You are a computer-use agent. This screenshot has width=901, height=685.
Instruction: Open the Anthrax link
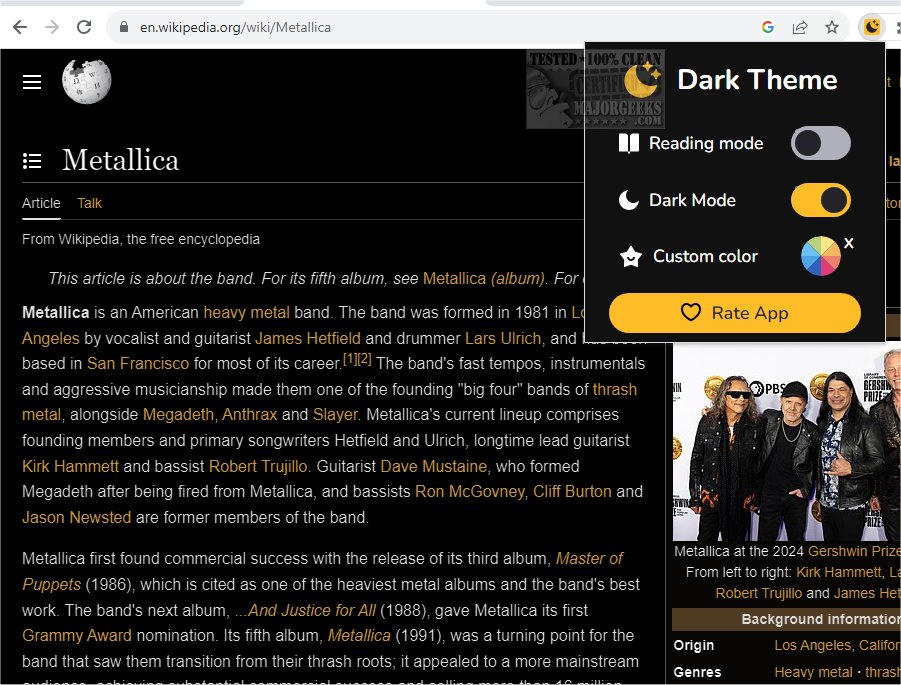249,414
